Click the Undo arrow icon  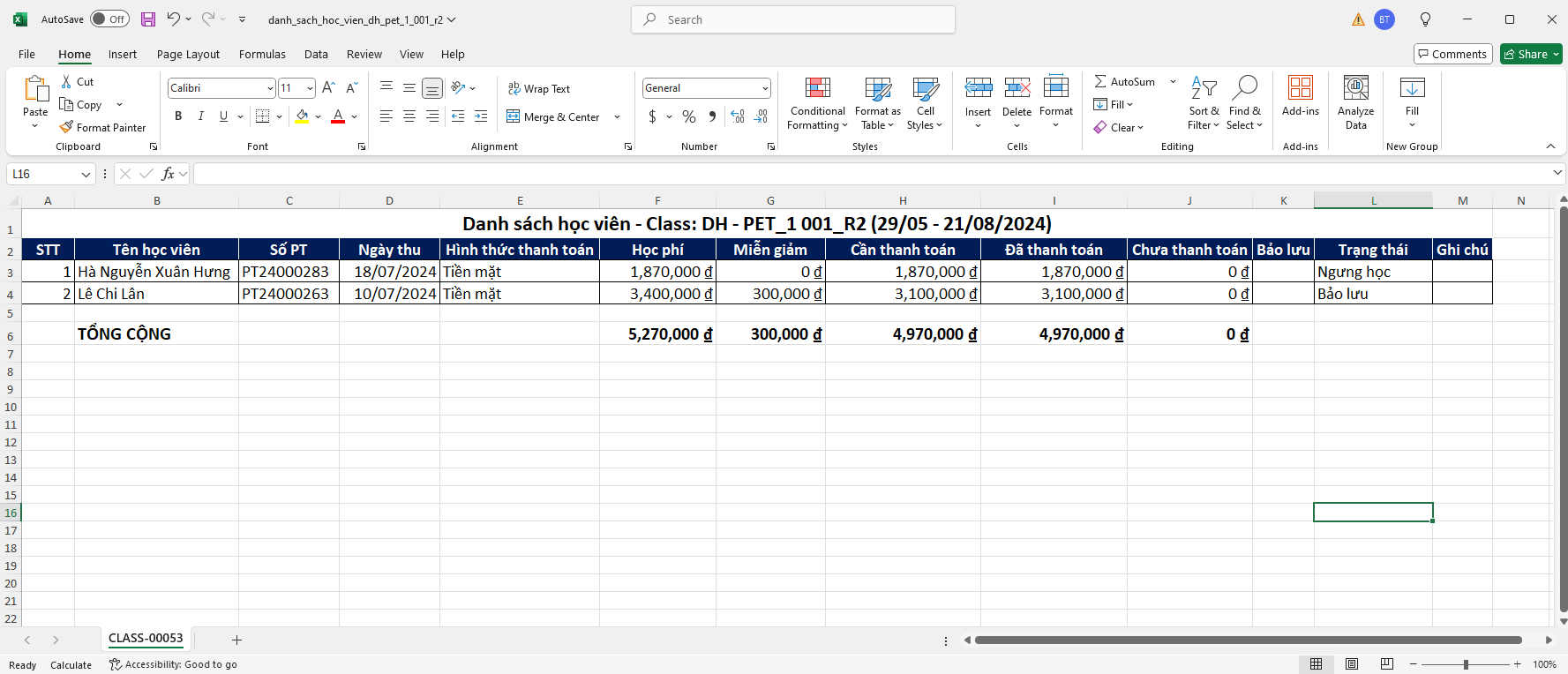[173, 19]
